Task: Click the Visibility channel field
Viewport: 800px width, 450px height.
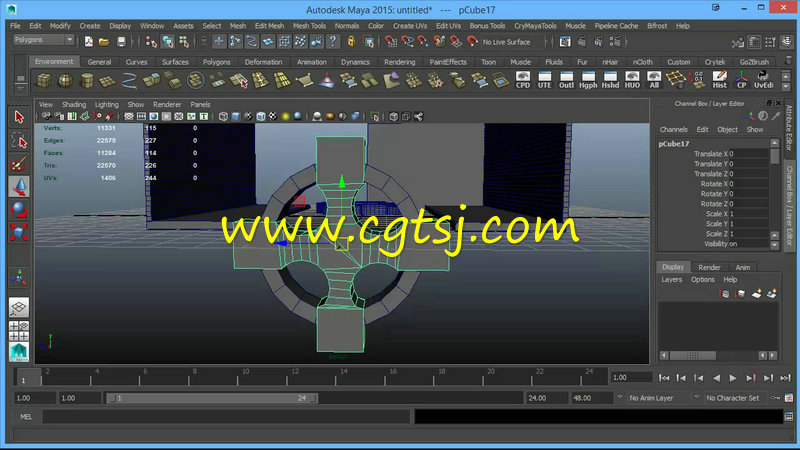Action: pos(748,244)
